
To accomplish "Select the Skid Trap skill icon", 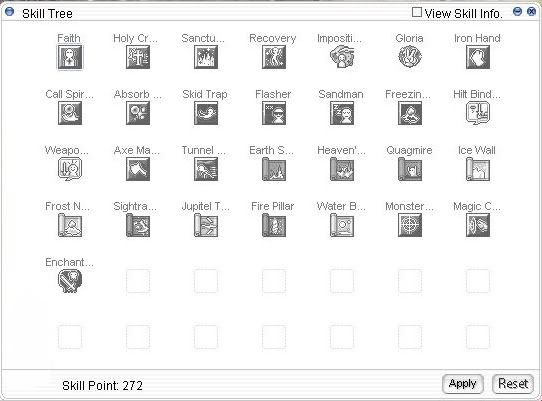I will [206, 113].
